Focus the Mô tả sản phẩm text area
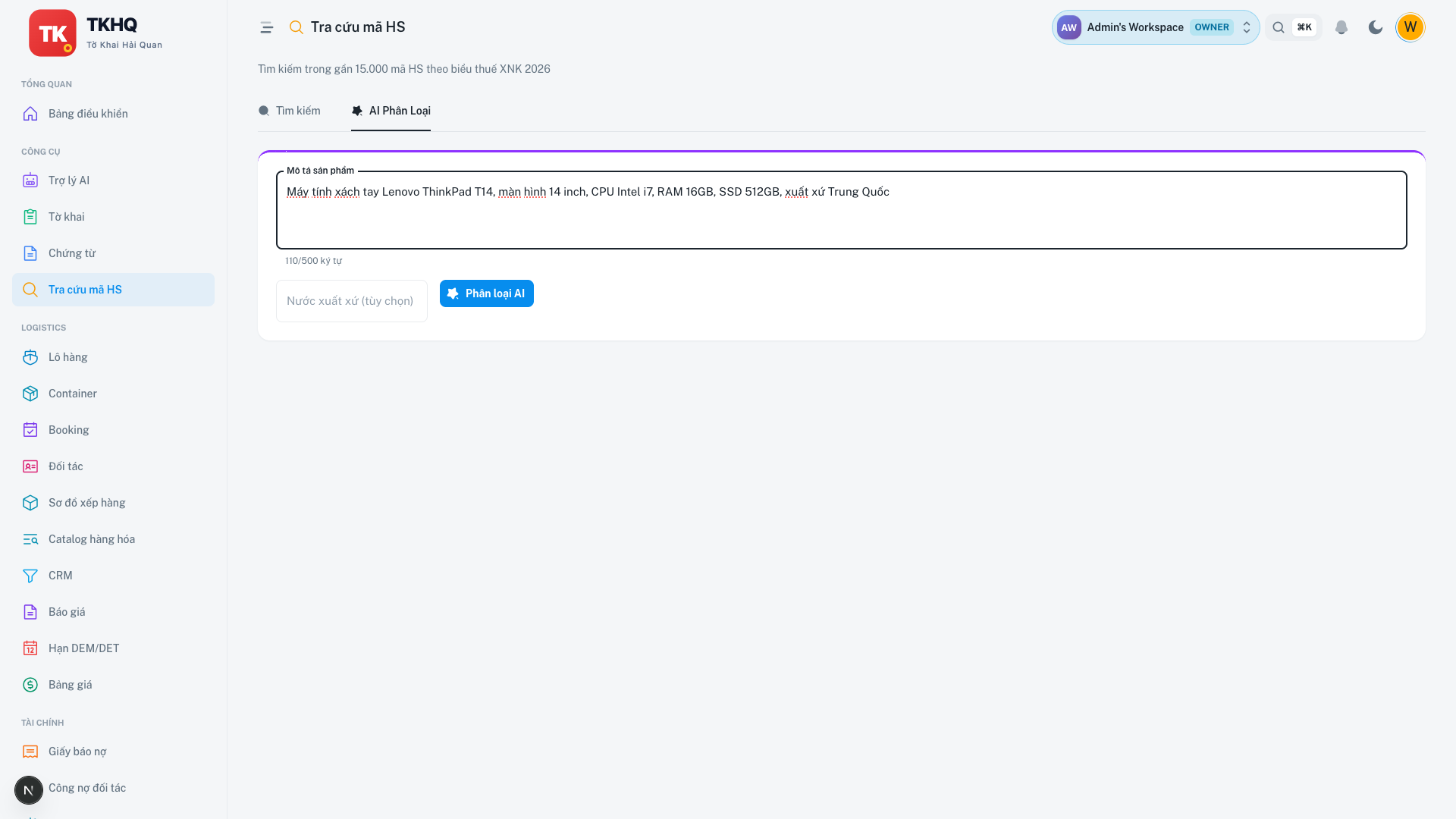1456x819 pixels. [x=842, y=210]
